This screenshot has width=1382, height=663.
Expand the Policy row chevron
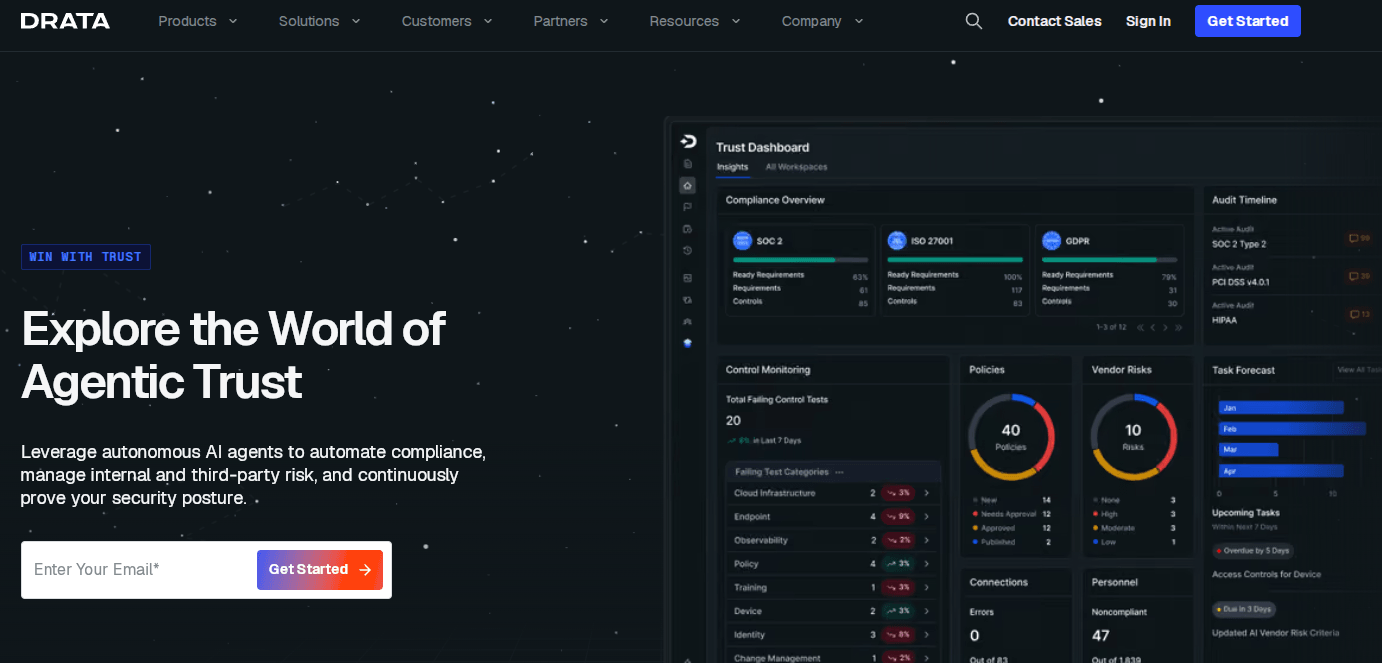(927, 564)
